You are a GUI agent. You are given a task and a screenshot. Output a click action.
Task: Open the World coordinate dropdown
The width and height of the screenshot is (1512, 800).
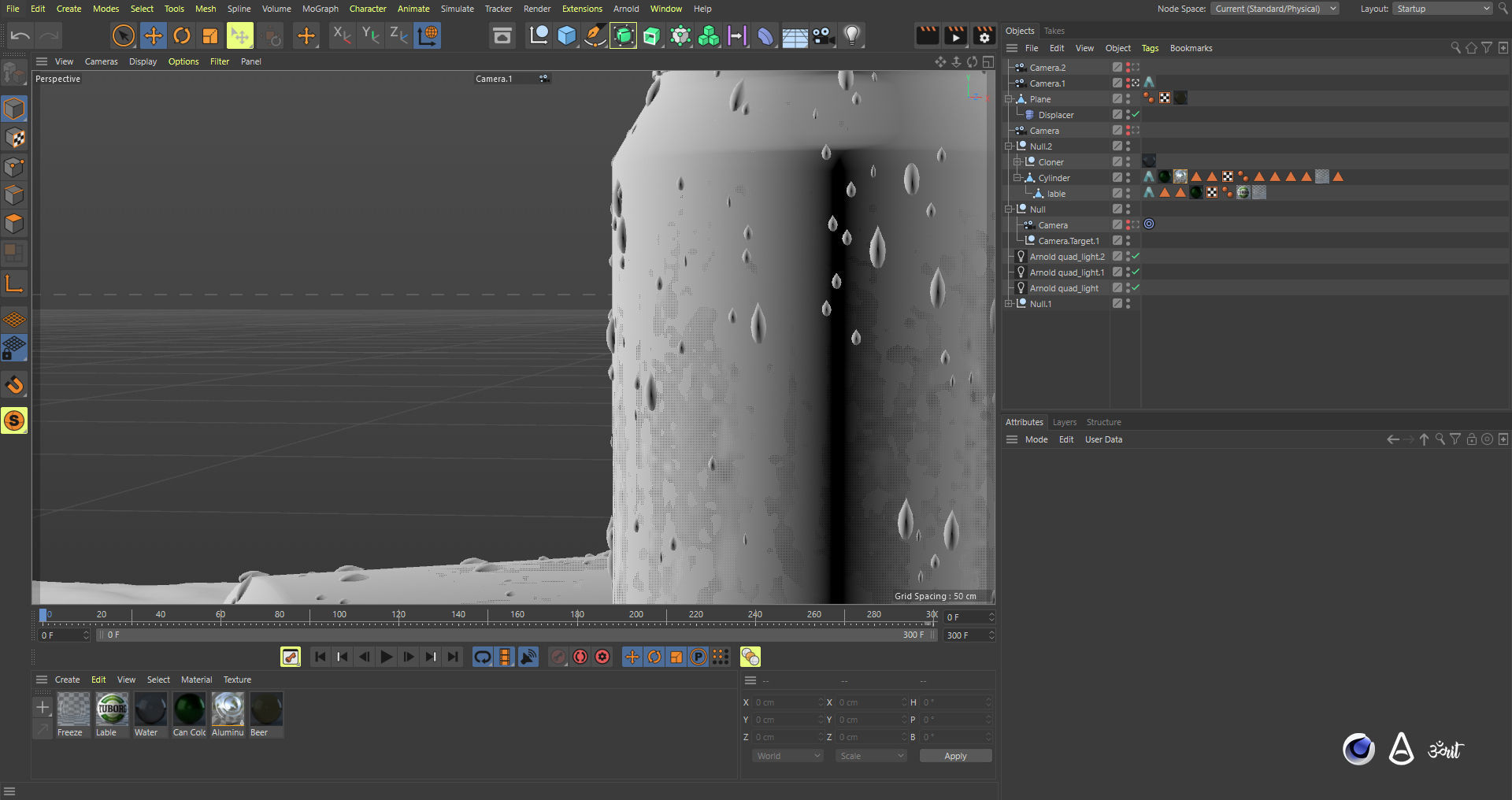(x=787, y=756)
